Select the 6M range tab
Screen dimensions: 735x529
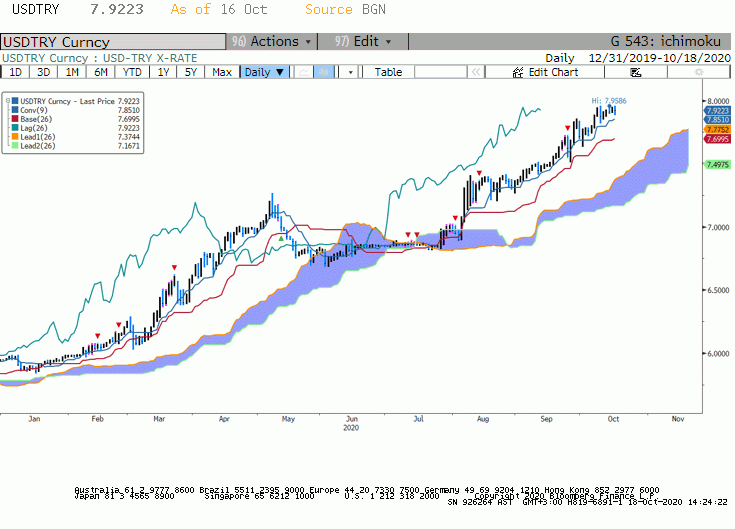[x=101, y=72]
